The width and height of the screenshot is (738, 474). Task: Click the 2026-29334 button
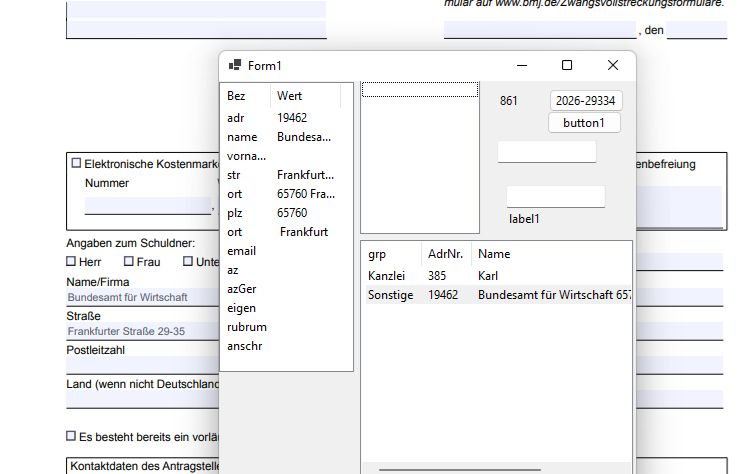tap(586, 101)
